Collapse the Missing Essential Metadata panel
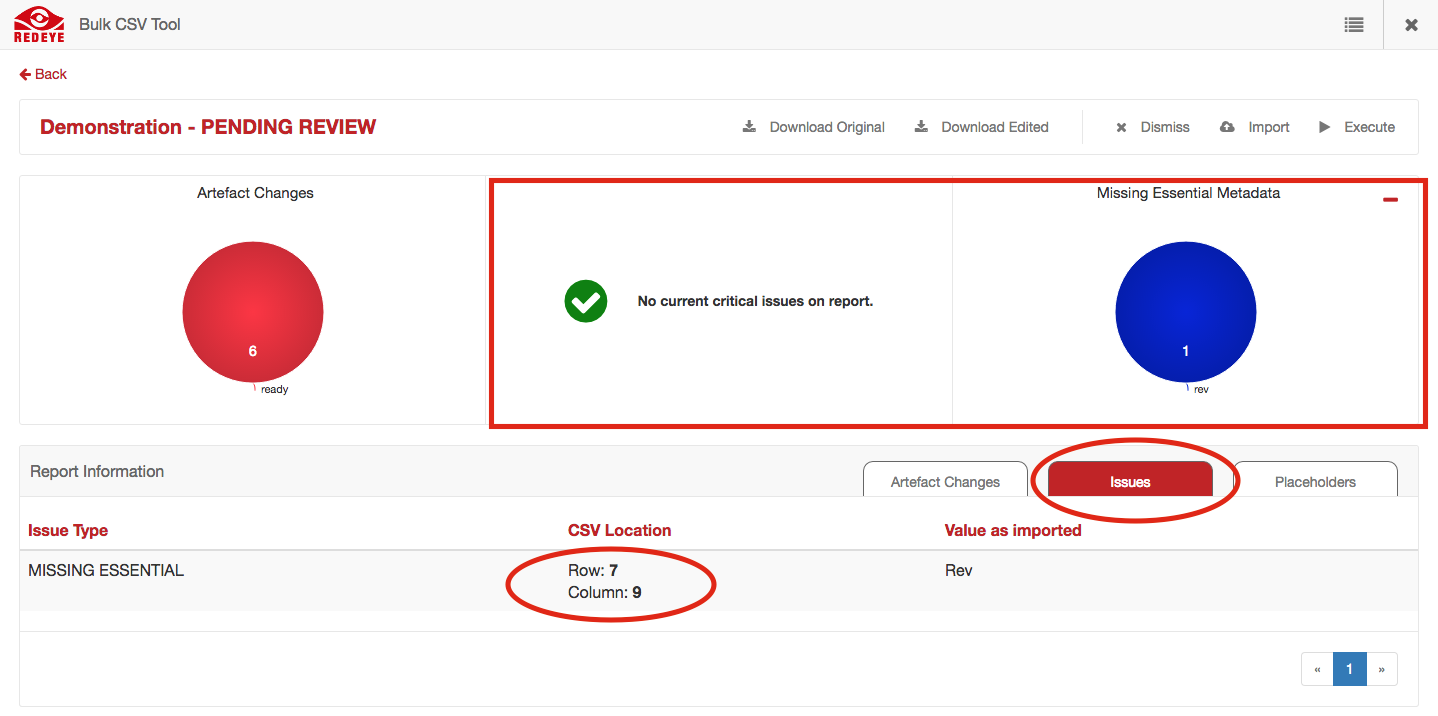Screen dimensions: 1438x716 (1390, 200)
